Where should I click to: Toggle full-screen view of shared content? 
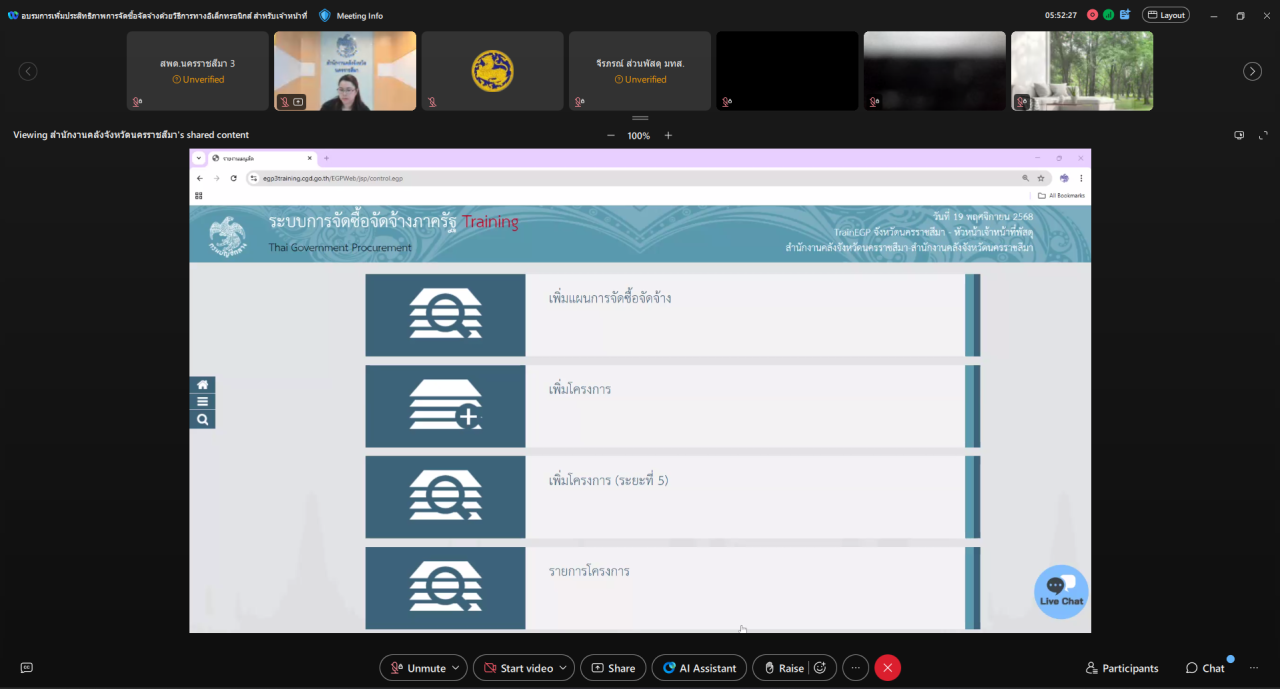point(1264,135)
